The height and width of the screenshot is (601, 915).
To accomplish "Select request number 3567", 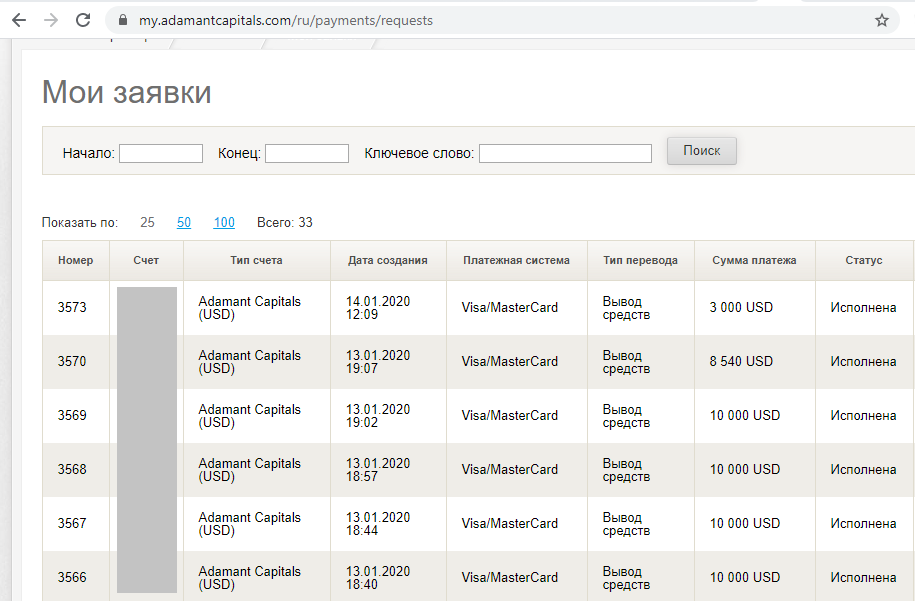I will (x=72, y=523).
